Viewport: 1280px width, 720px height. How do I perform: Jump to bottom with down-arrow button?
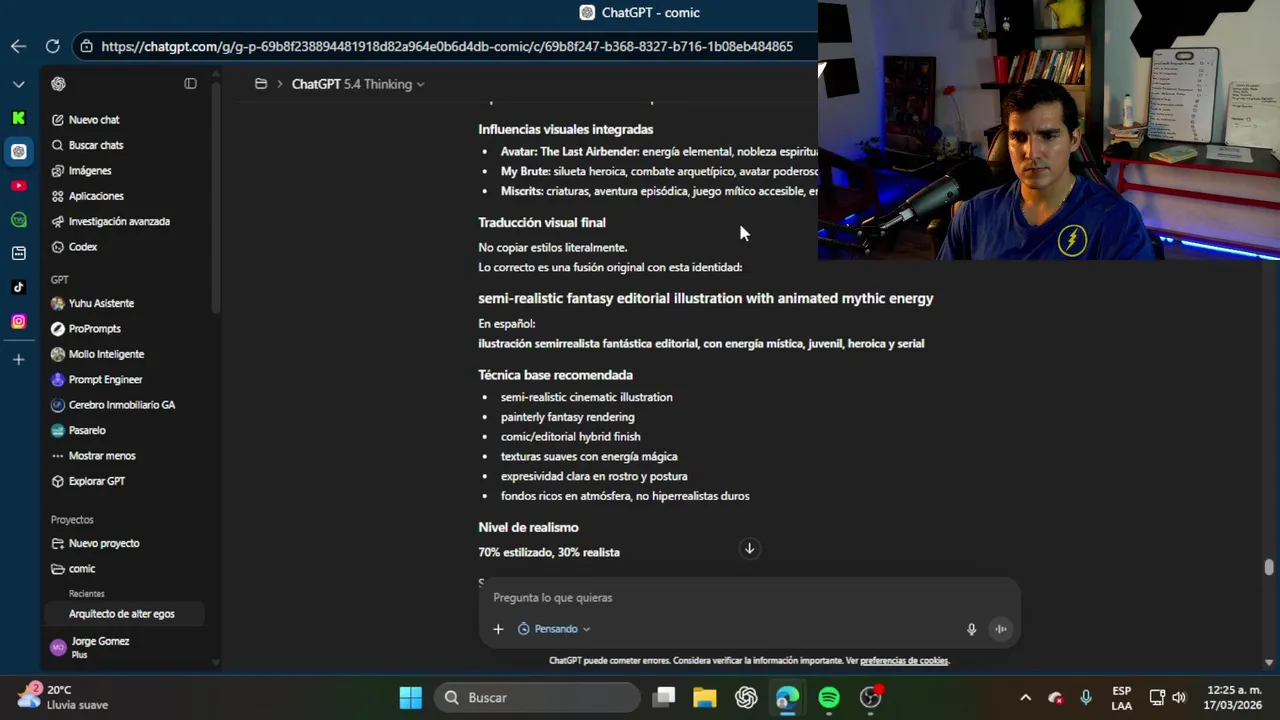point(749,549)
